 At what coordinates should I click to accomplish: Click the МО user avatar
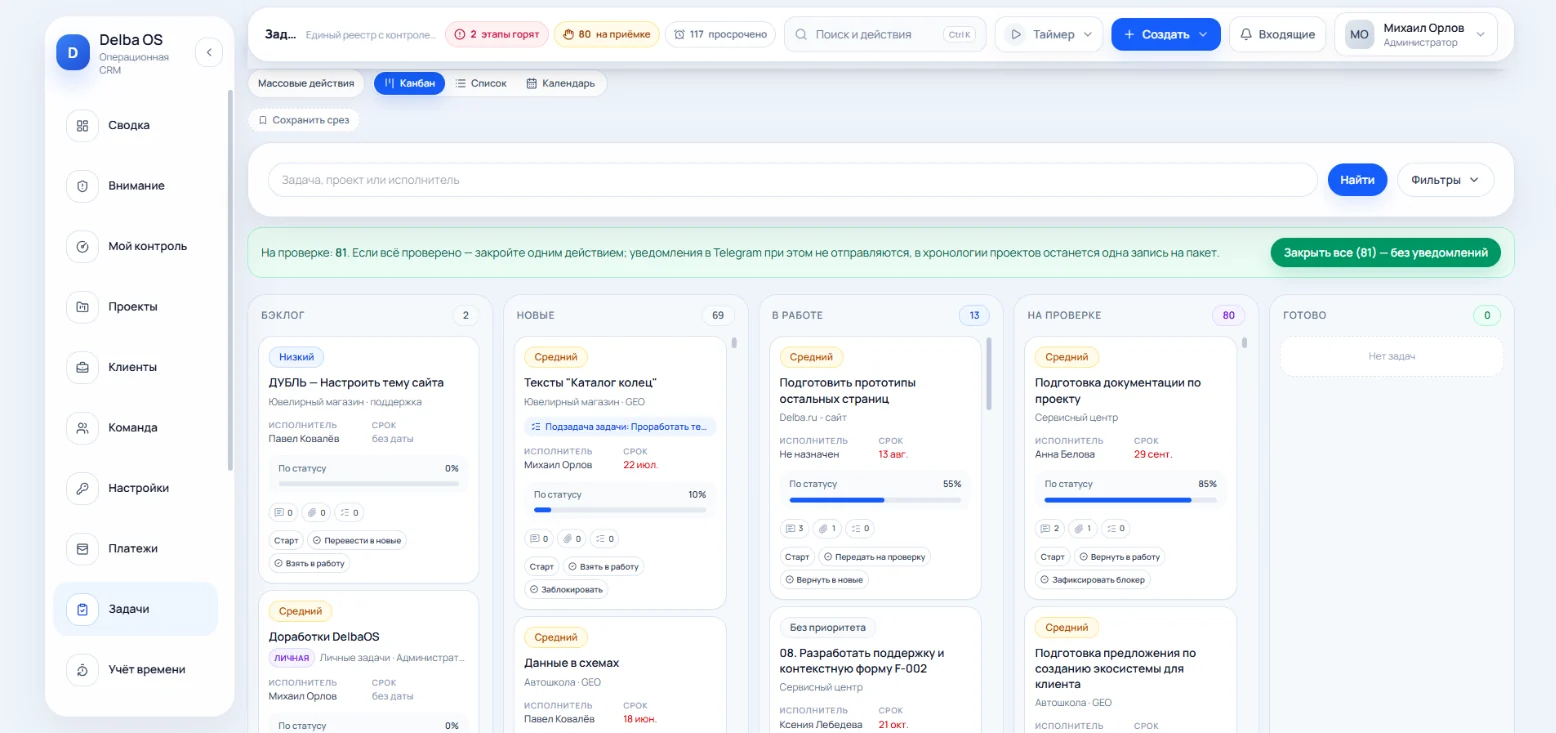click(1359, 34)
